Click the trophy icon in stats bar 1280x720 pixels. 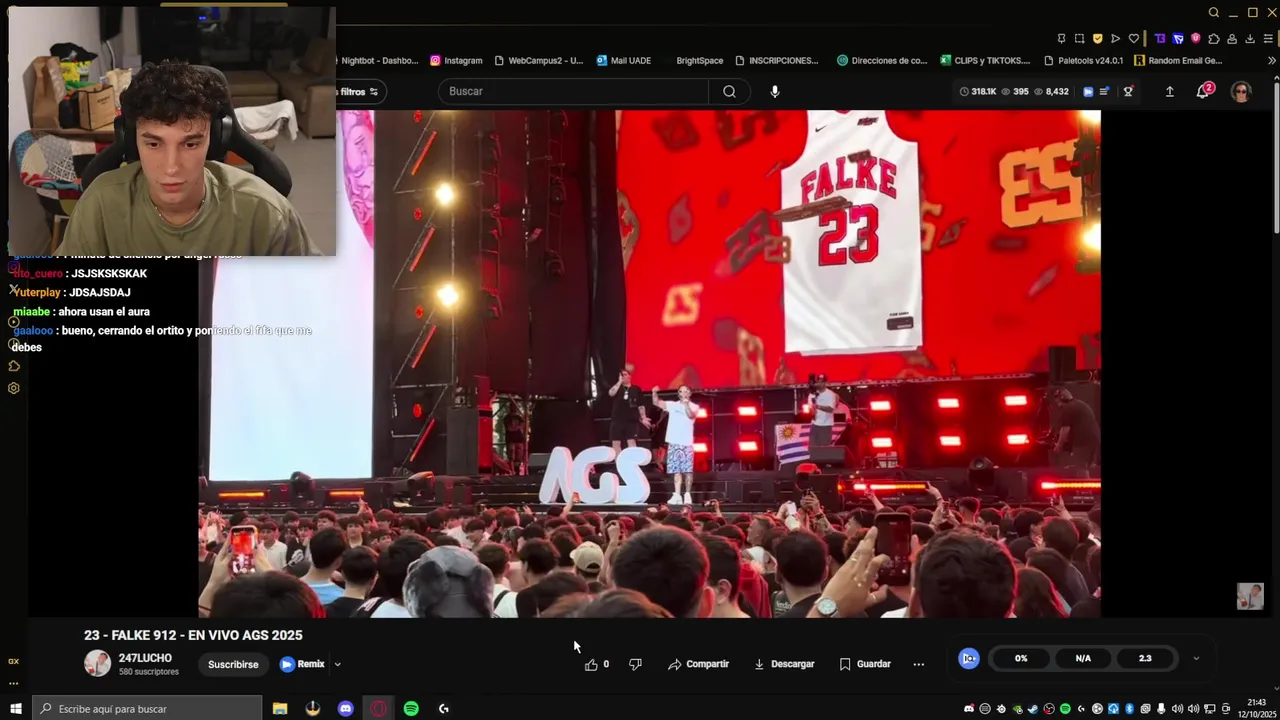(1128, 91)
